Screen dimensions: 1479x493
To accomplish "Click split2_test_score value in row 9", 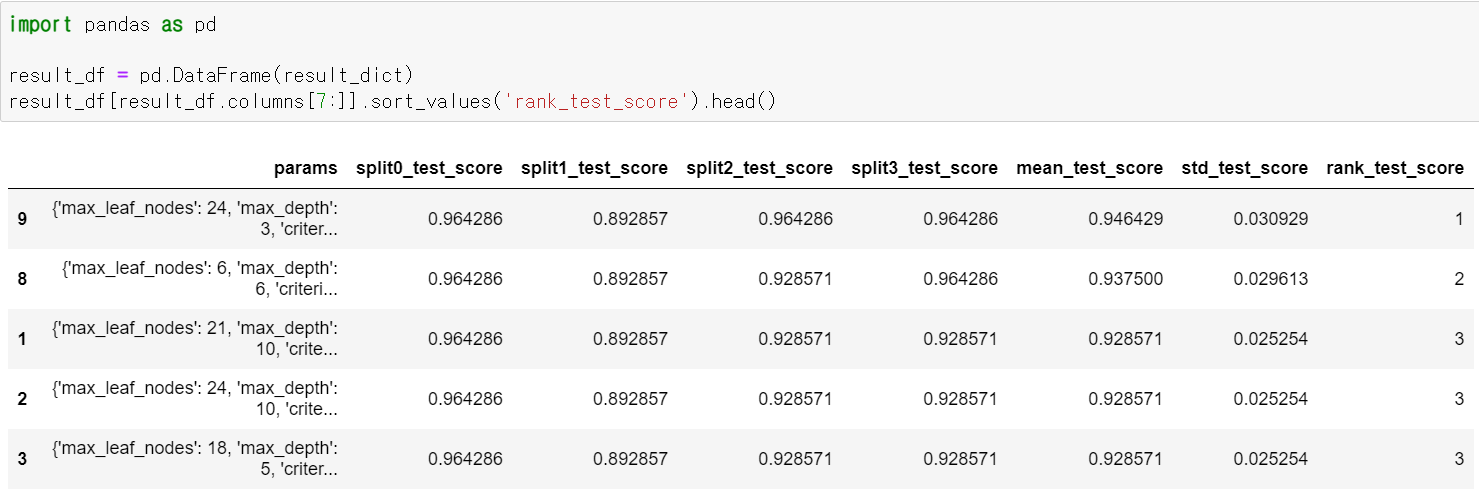I will [x=795, y=218].
